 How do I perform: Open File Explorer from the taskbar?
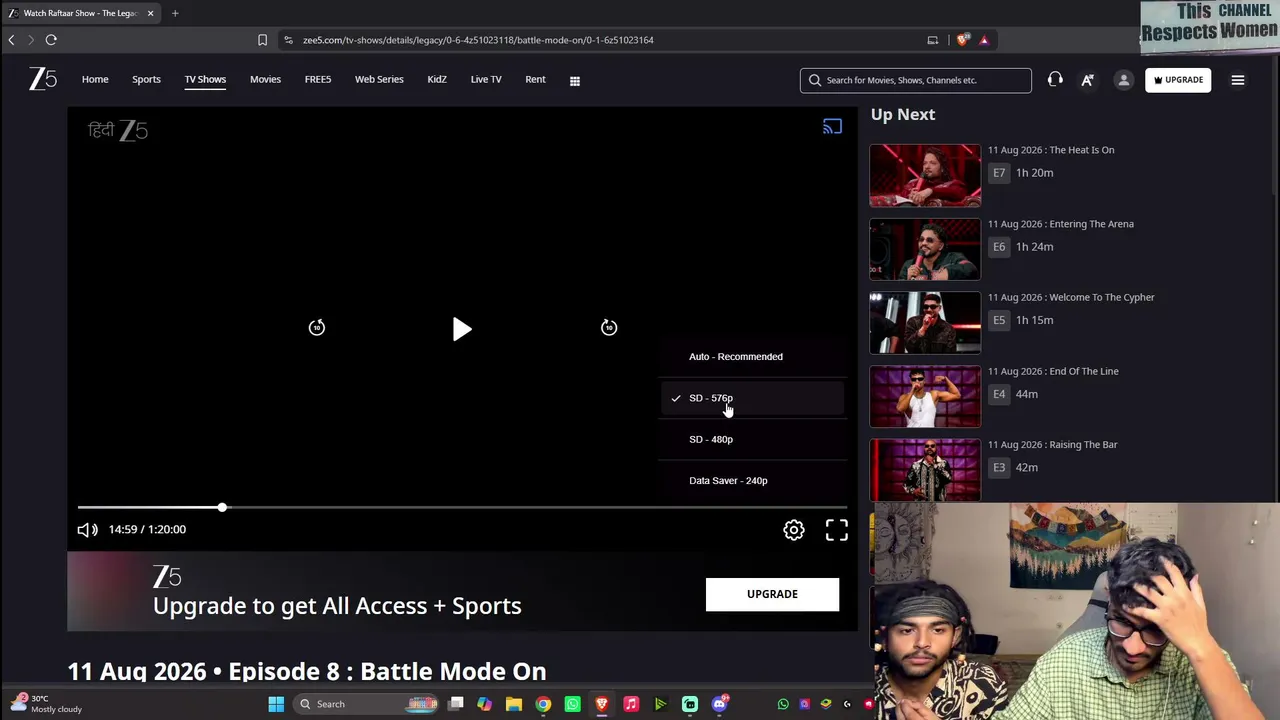tap(514, 704)
